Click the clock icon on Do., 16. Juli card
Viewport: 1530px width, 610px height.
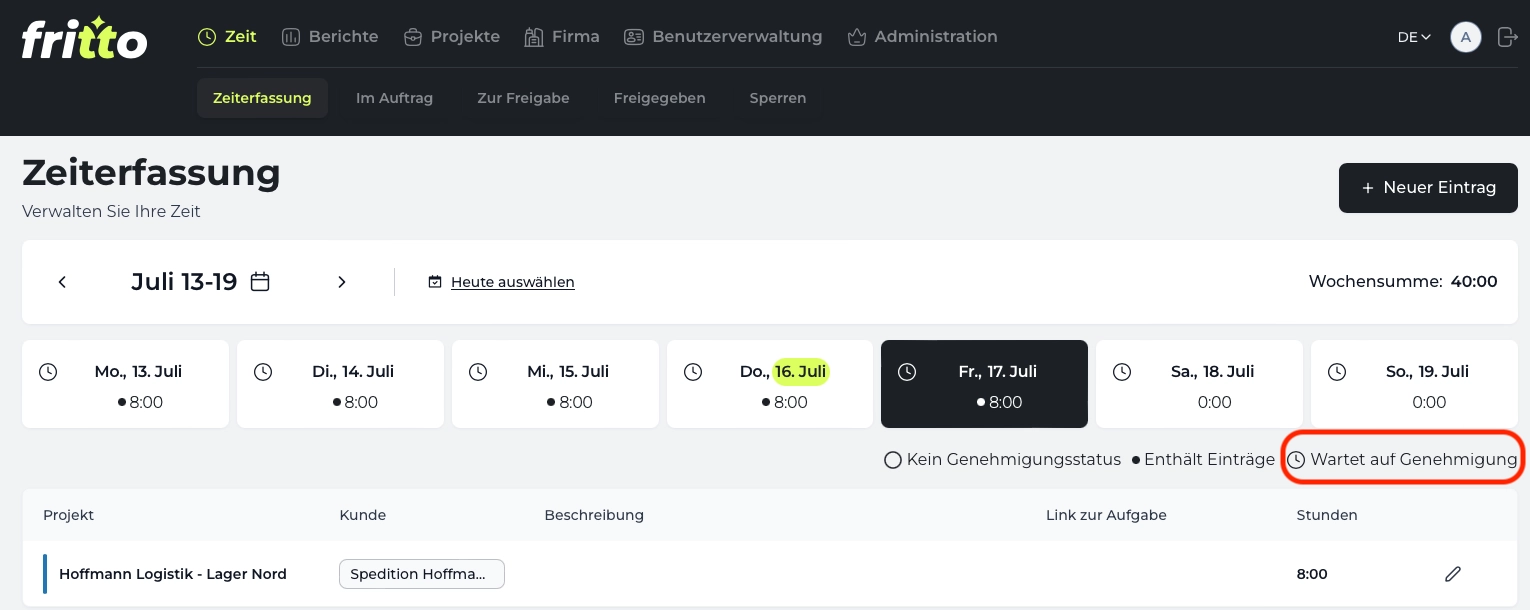pos(693,372)
